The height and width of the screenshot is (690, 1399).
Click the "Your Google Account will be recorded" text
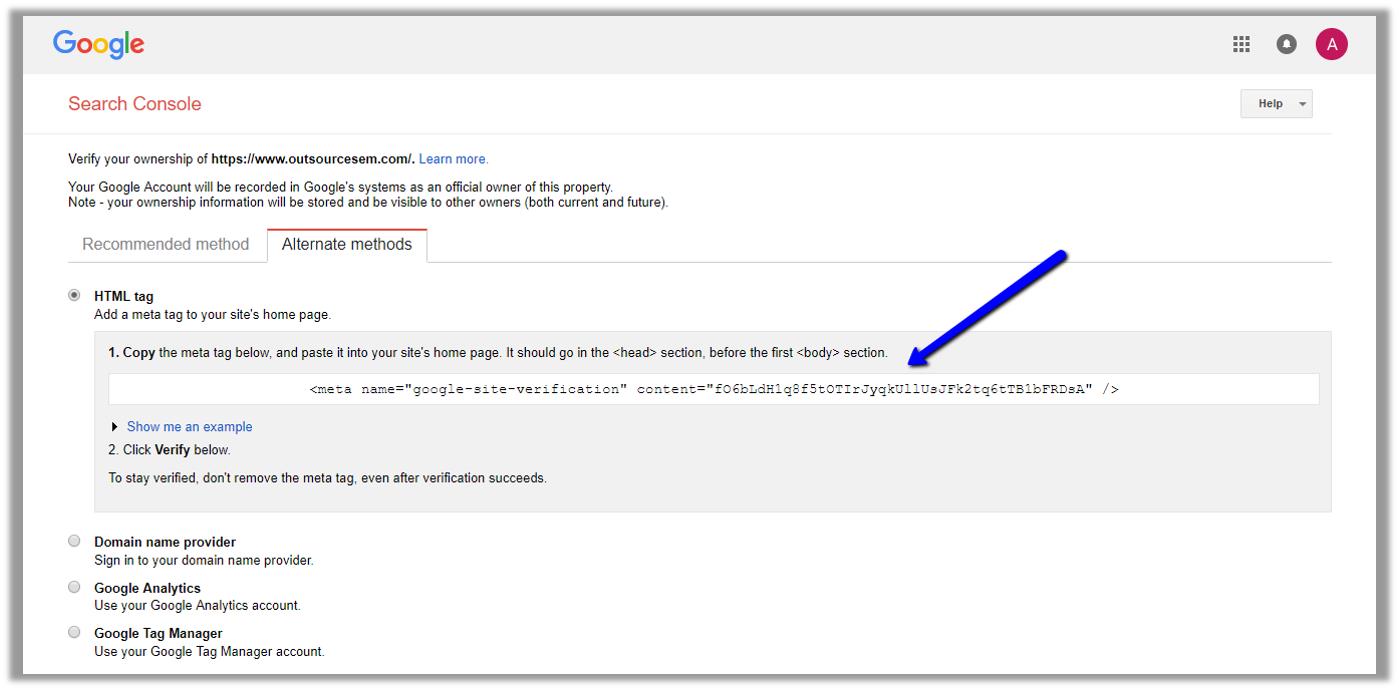click(x=340, y=187)
